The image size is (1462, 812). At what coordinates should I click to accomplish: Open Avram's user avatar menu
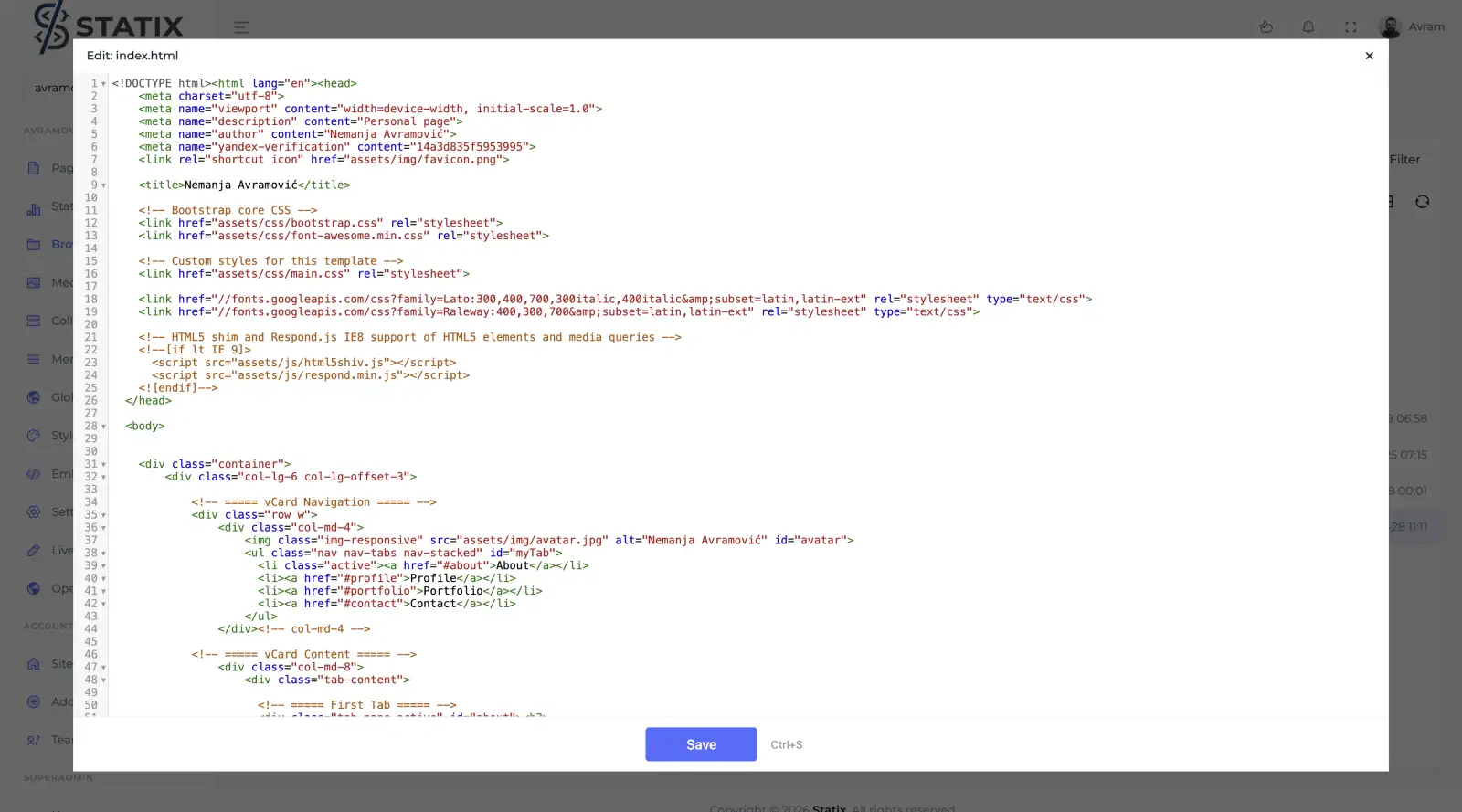pos(1391,26)
